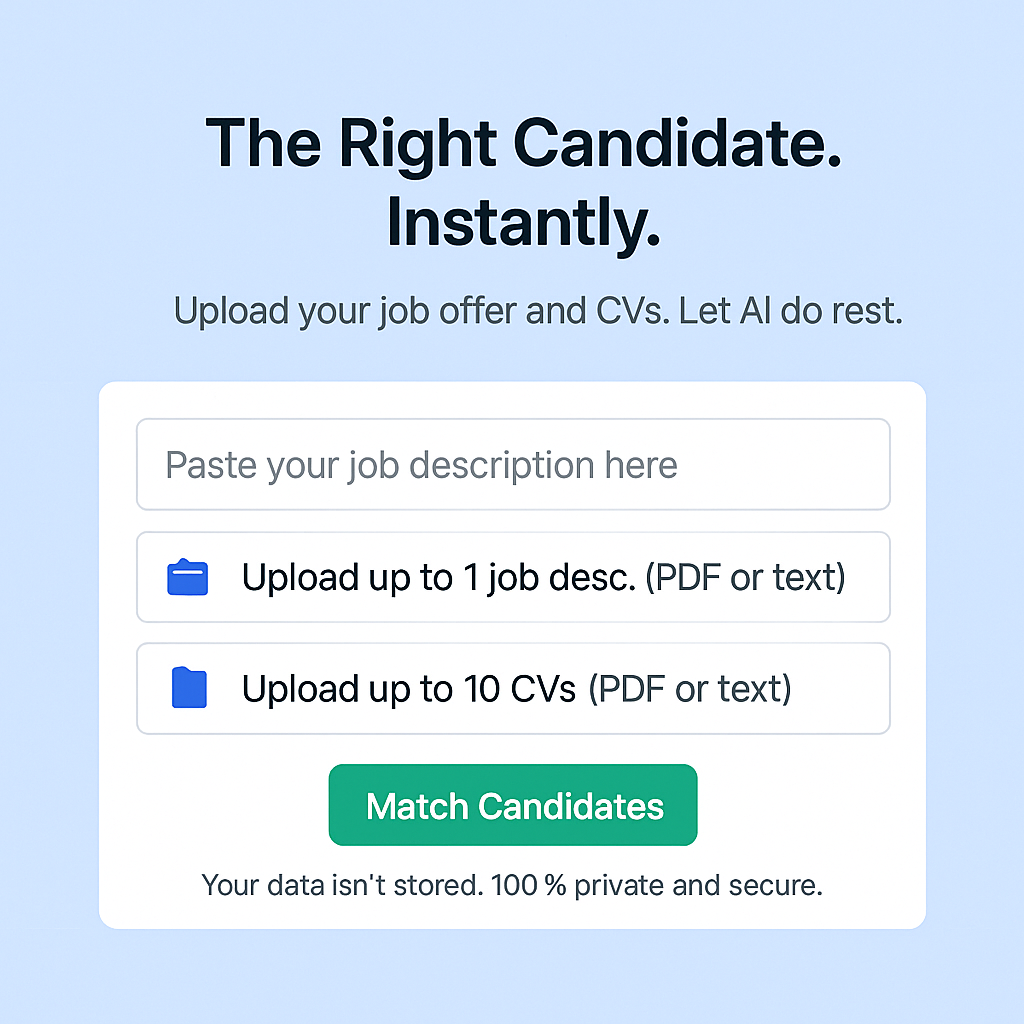Click the '100 %' text in the privacy note
1024x1024 pixels.
tap(528, 886)
